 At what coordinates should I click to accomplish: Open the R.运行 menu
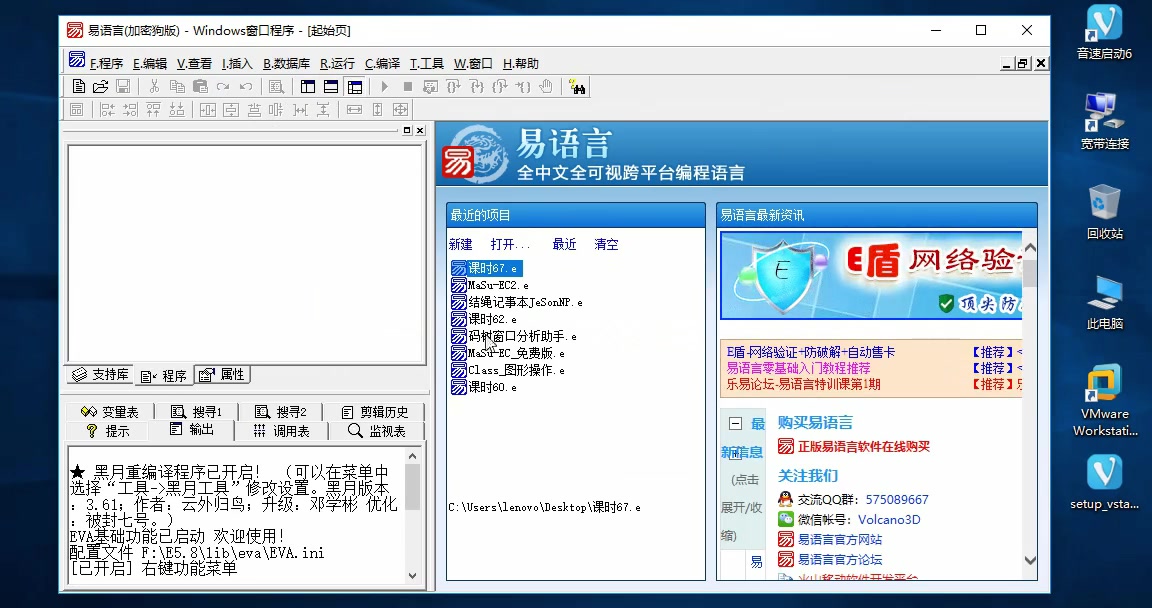[337, 64]
